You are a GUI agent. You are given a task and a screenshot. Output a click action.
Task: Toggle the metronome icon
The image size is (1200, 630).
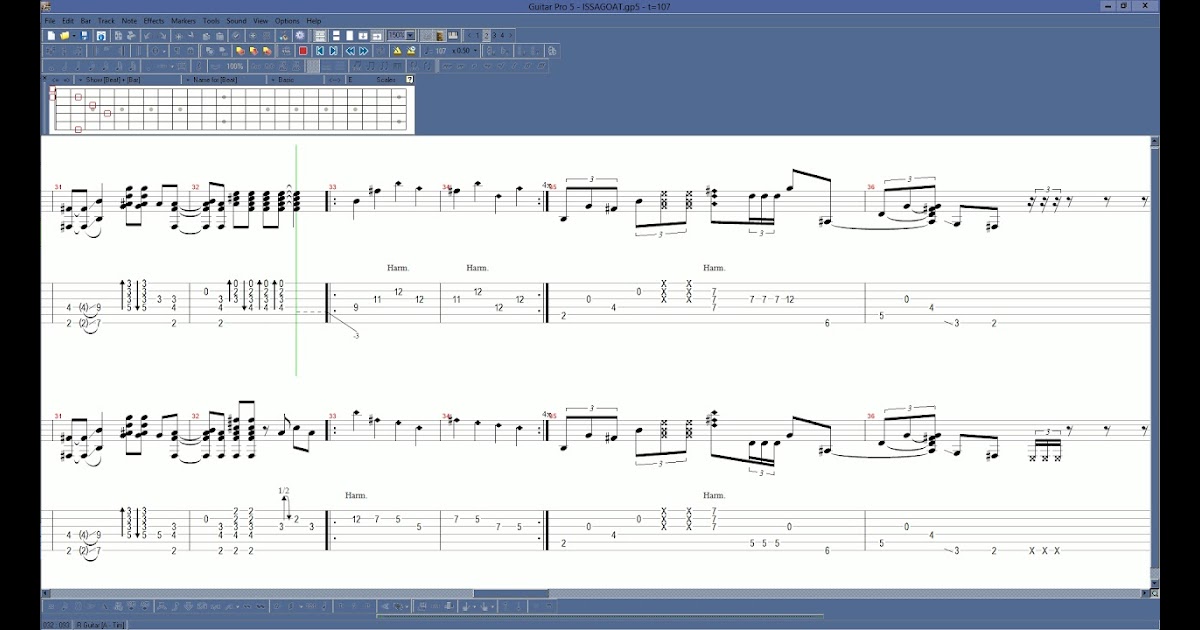(397, 51)
